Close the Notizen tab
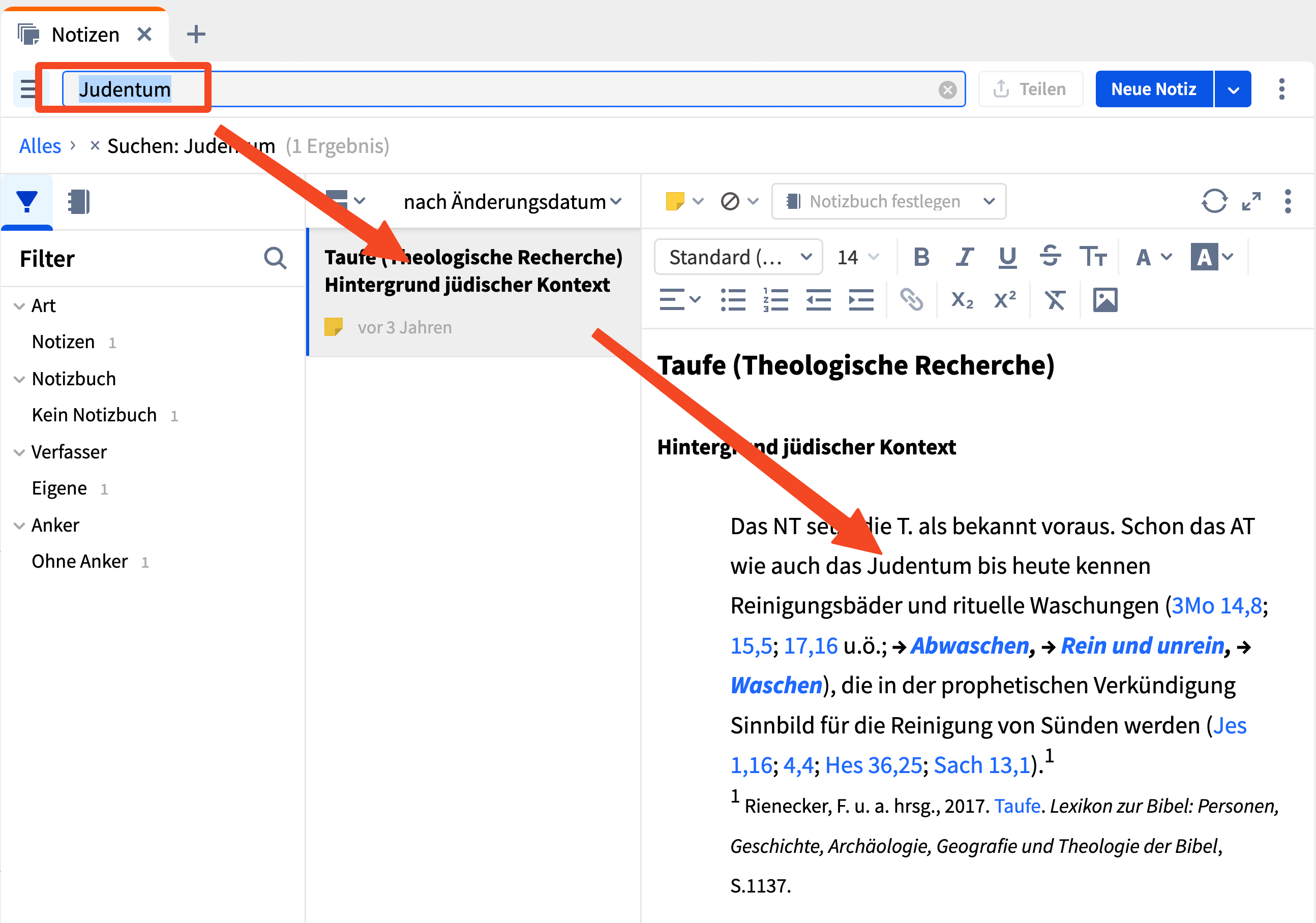 (x=144, y=35)
